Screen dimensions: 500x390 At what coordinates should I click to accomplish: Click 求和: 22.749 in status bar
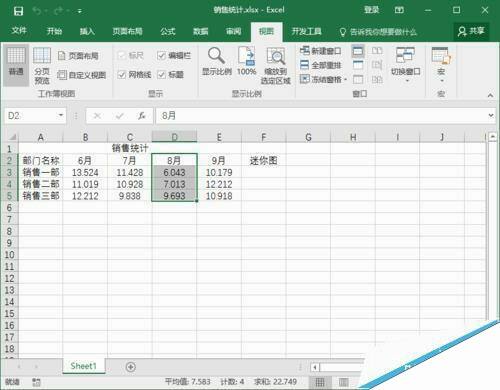[275, 382]
